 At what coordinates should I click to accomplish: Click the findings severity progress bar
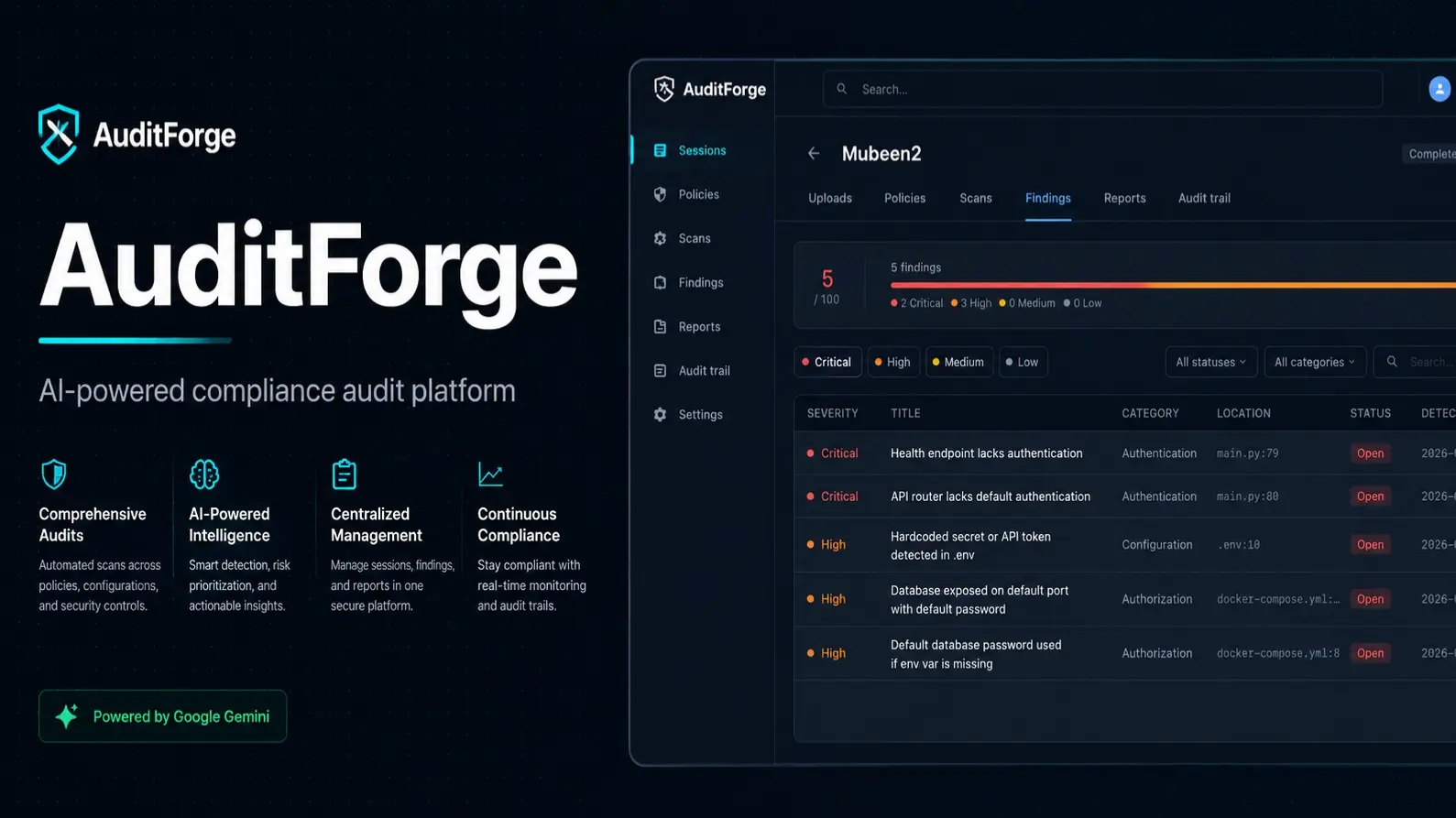point(1173,285)
